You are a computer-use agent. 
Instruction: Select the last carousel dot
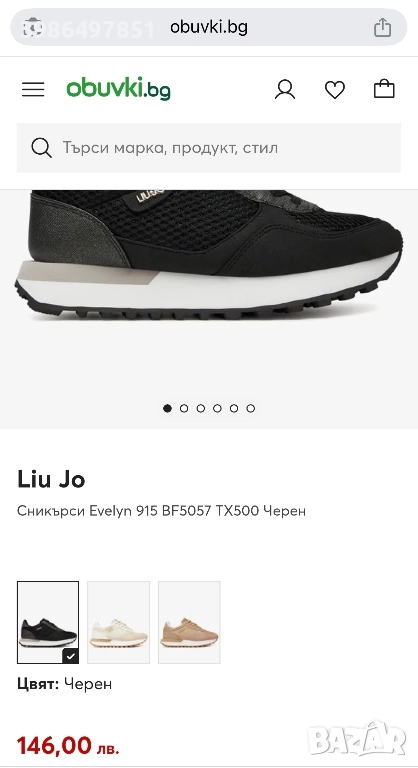tap(251, 408)
